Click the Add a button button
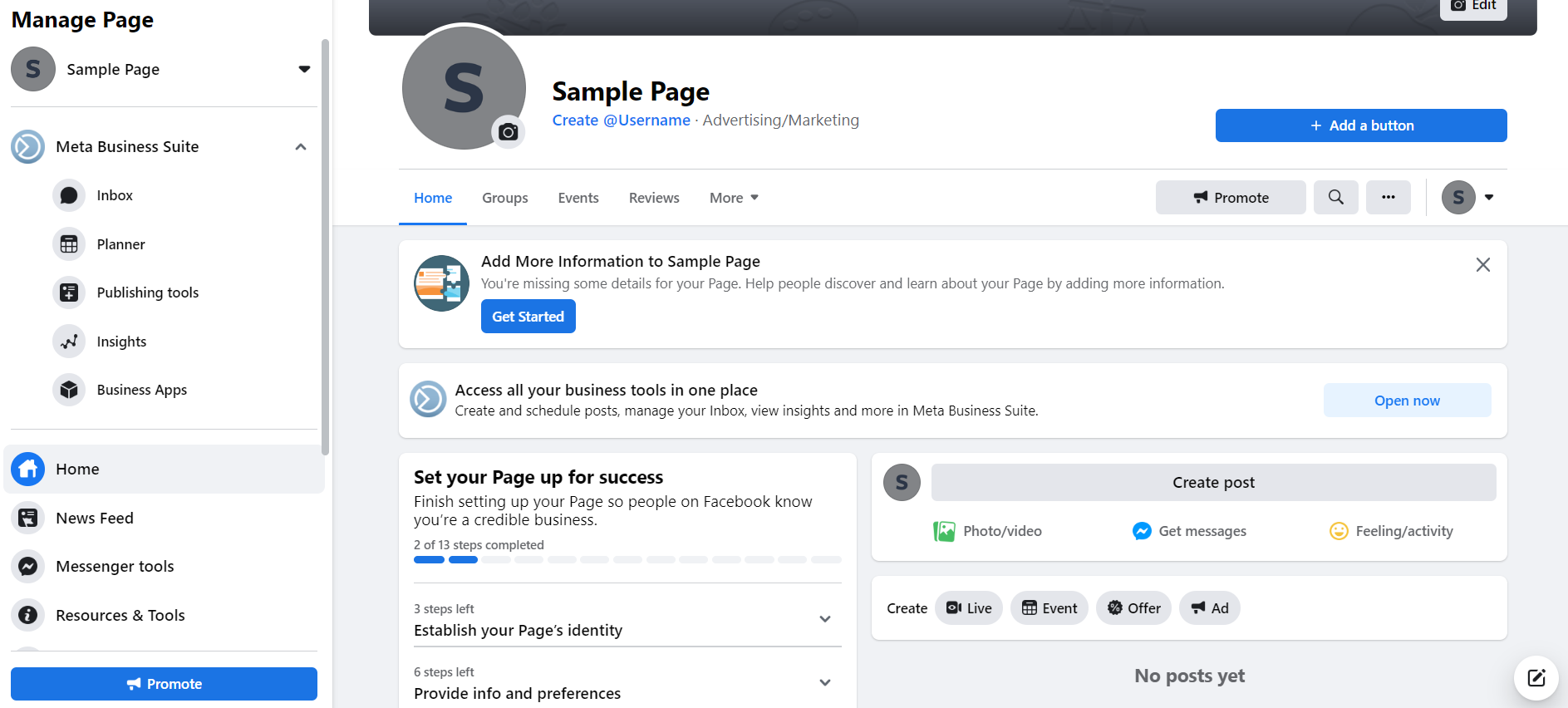 pyautogui.click(x=1360, y=125)
